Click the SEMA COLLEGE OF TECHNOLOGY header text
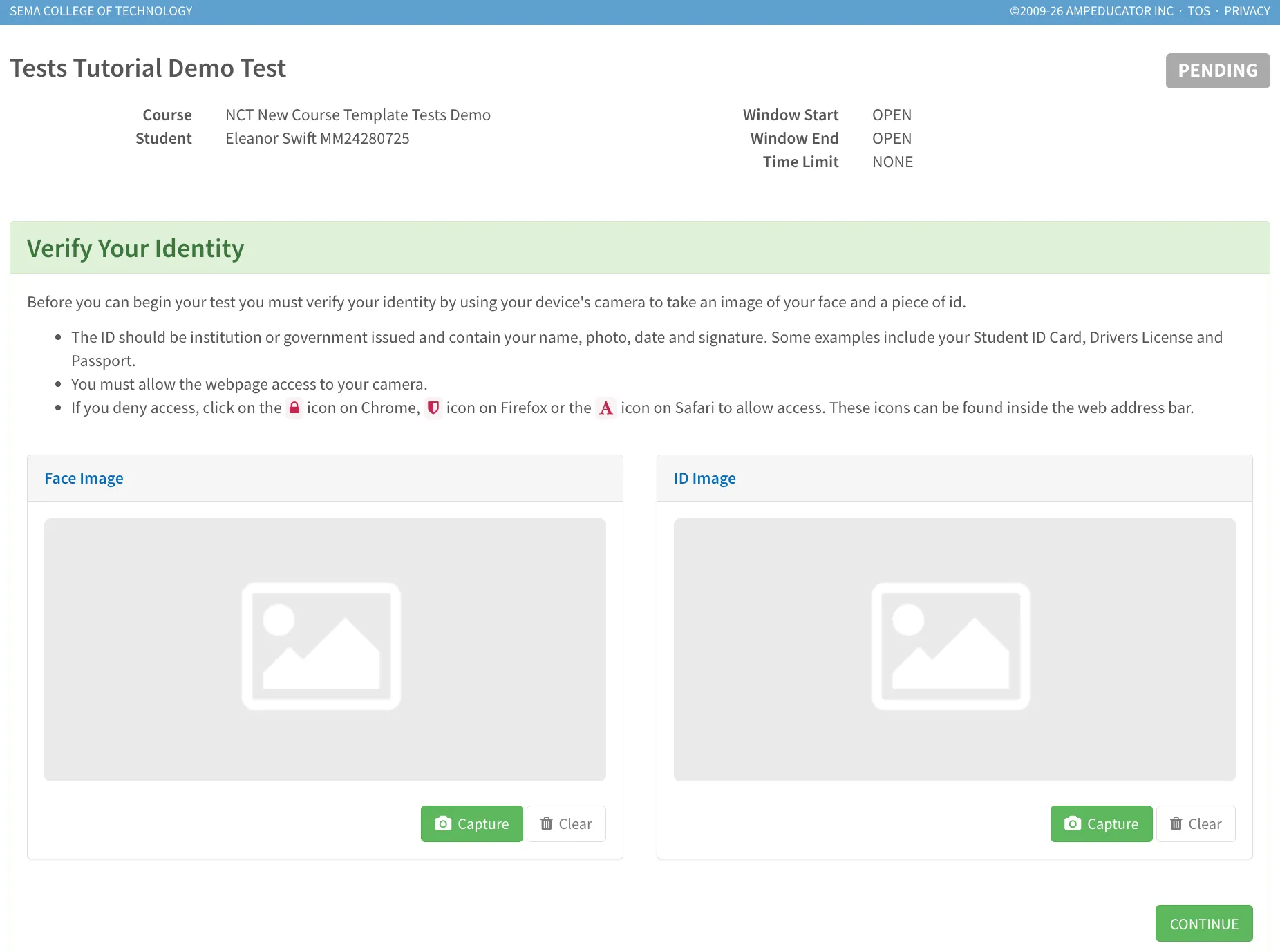This screenshot has height=952, width=1280. tap(101, 11)
